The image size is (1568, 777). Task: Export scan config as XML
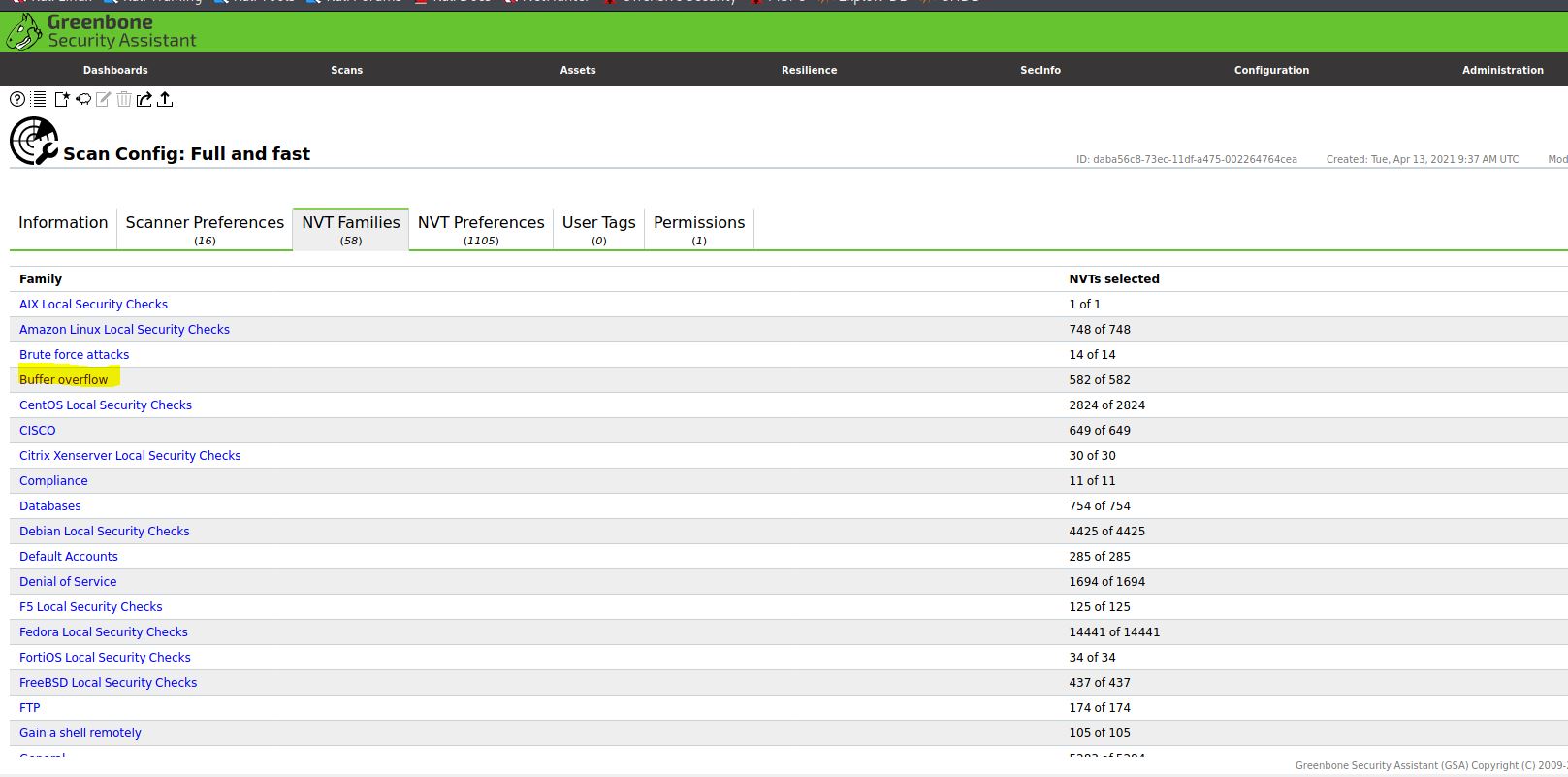144,99
